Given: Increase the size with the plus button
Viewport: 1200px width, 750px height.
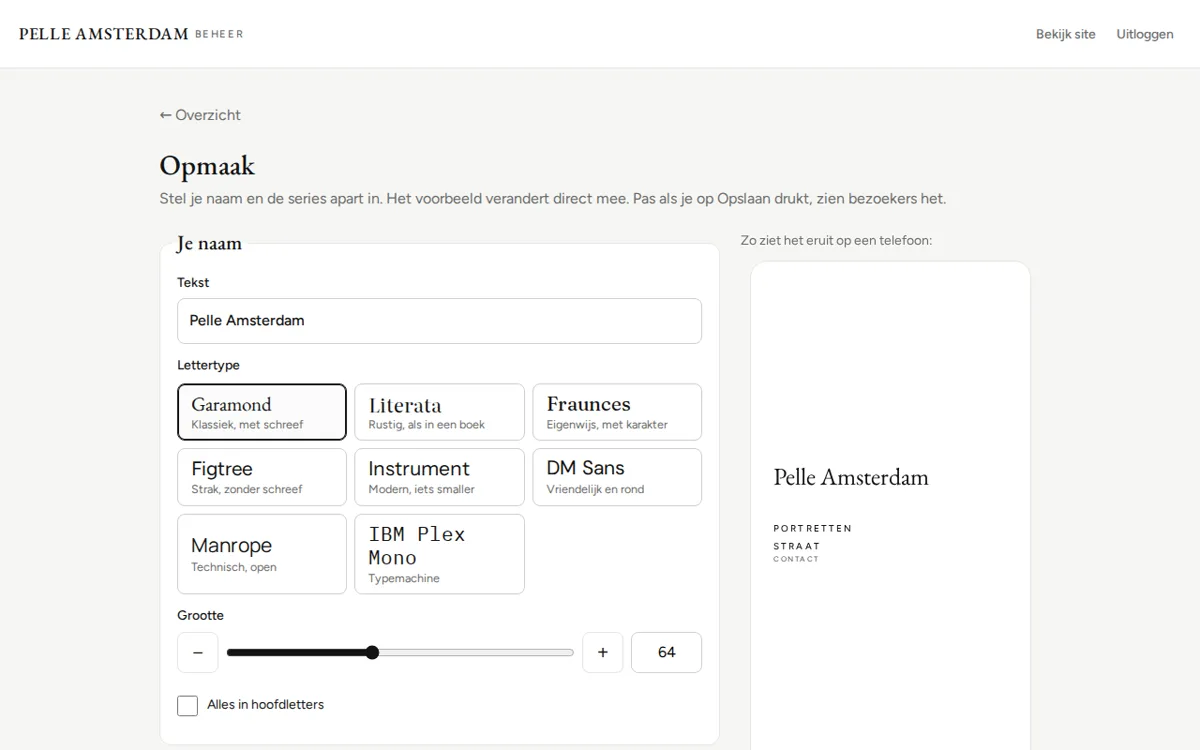Looking at the screenshot, I should click(x=603, y=653).
